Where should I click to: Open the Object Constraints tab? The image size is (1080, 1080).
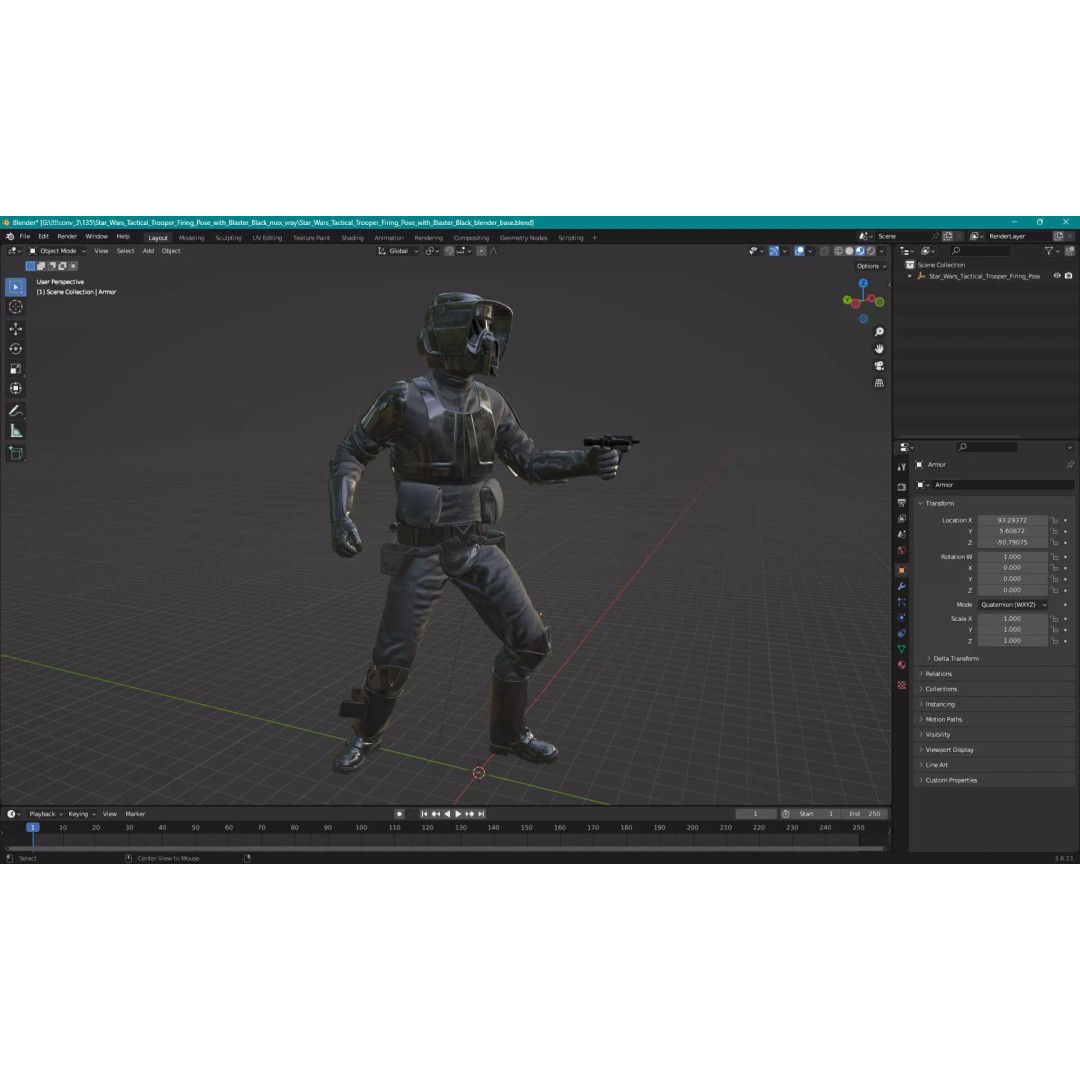[x=902, y=633]
